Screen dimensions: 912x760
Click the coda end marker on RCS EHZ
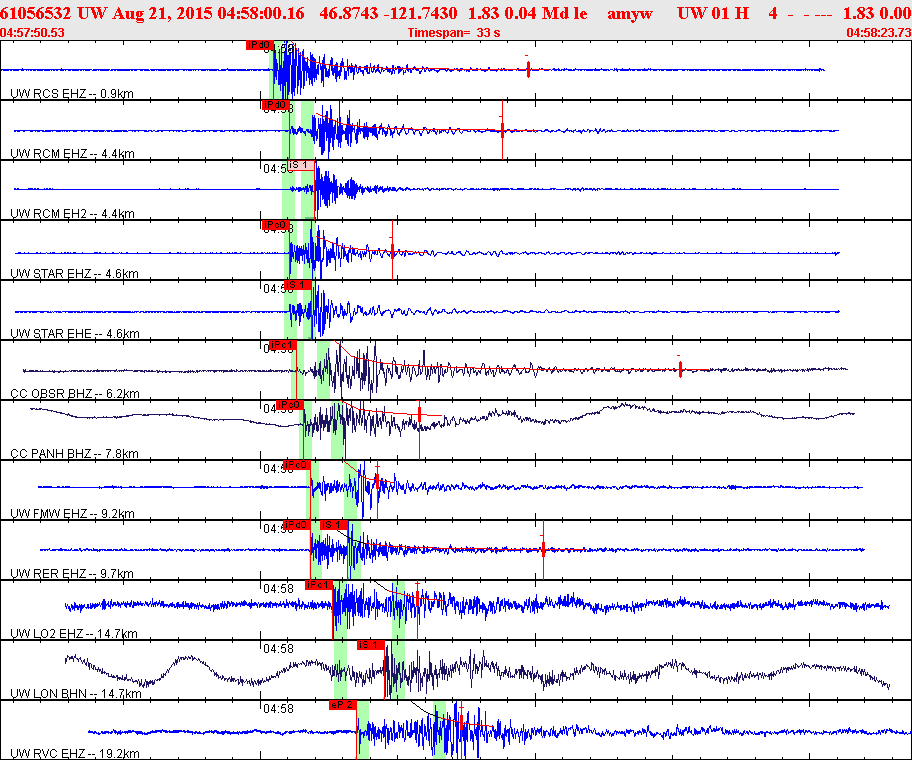coord(528,69)
